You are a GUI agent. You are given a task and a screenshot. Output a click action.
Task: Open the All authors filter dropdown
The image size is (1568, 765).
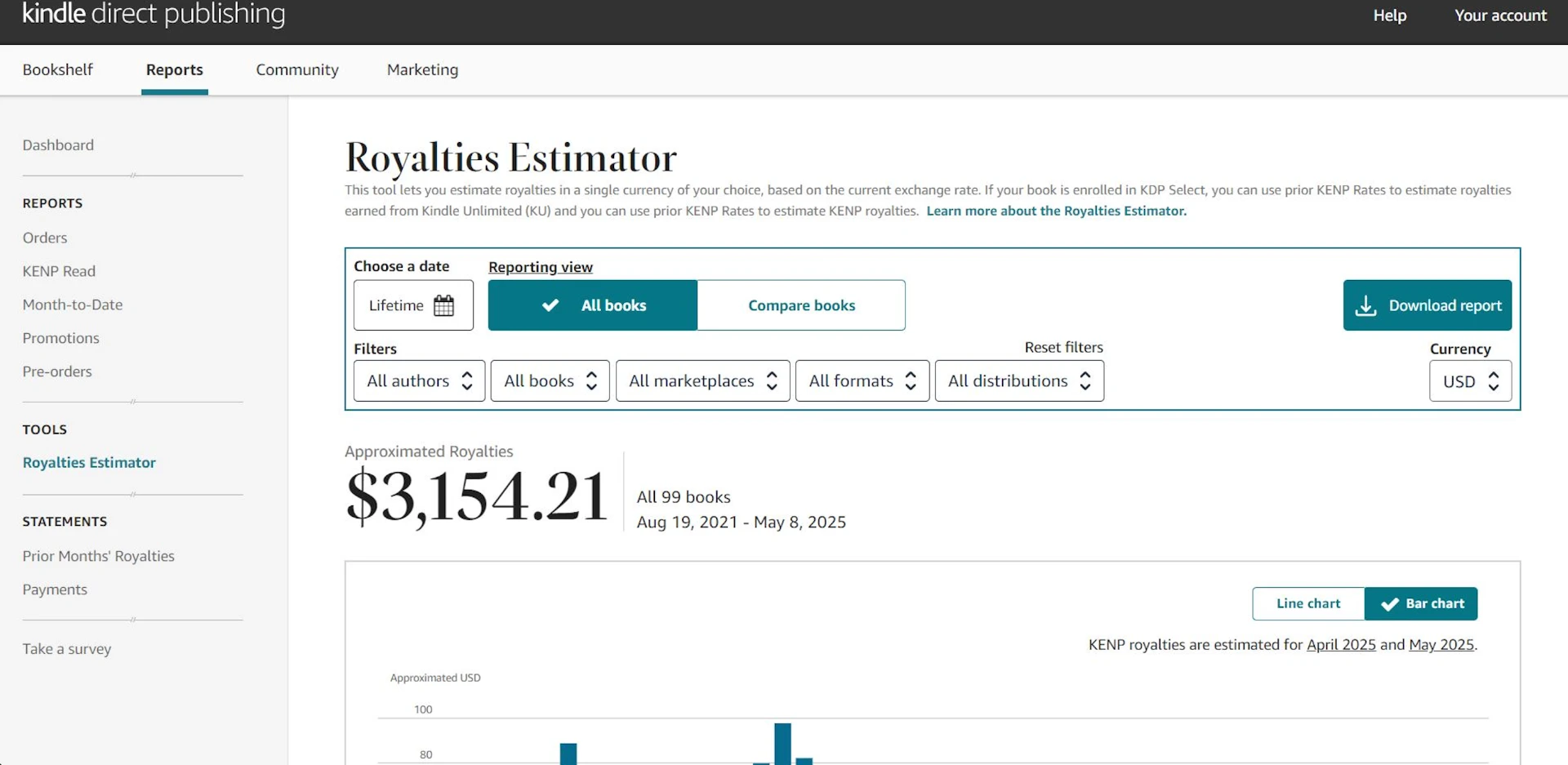[420, 380]
